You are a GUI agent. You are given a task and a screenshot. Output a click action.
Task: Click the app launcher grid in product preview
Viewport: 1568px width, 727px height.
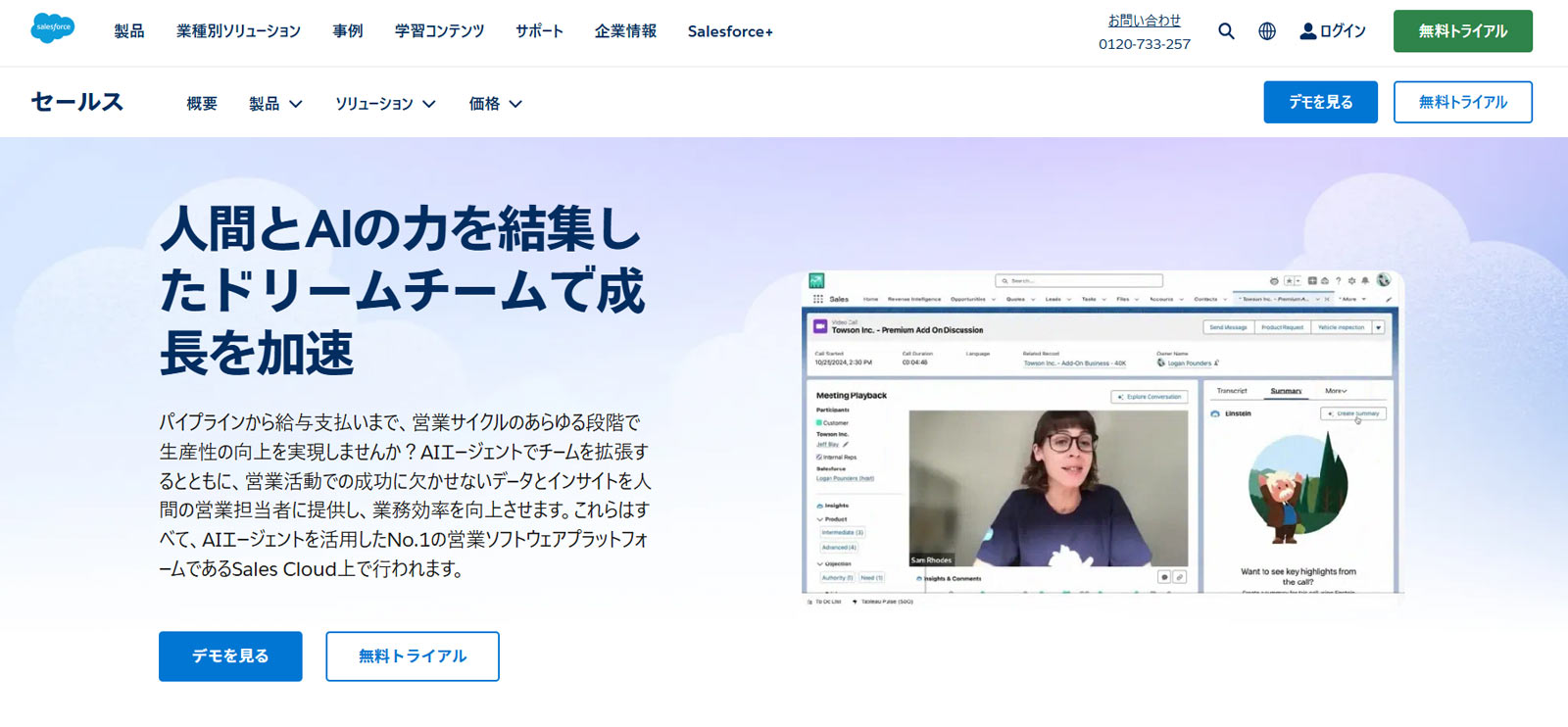[x=818, y=299]
